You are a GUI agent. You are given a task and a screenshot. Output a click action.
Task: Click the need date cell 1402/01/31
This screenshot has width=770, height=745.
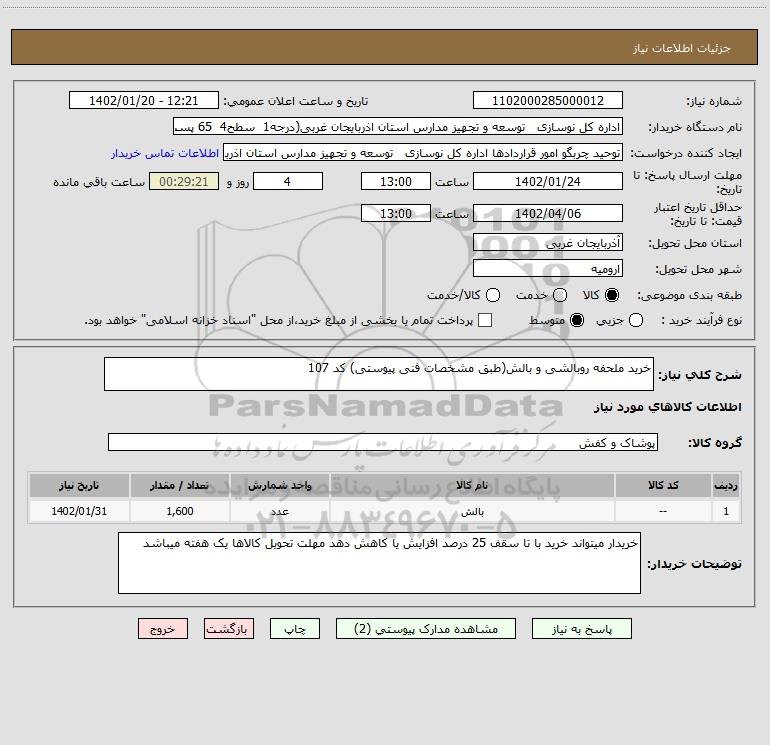coord(79,511)
